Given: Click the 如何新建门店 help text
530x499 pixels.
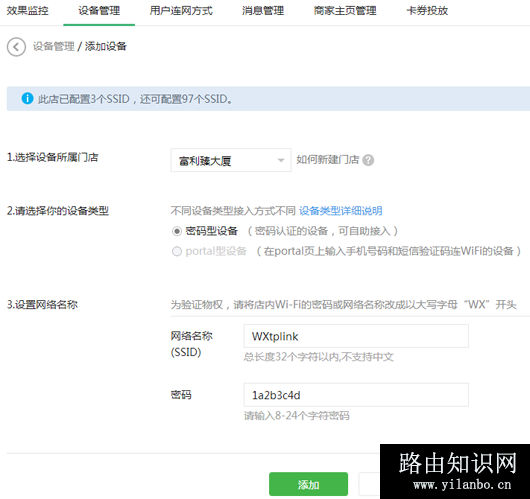Looking at the screenshot, I should (x=328, y=160).
